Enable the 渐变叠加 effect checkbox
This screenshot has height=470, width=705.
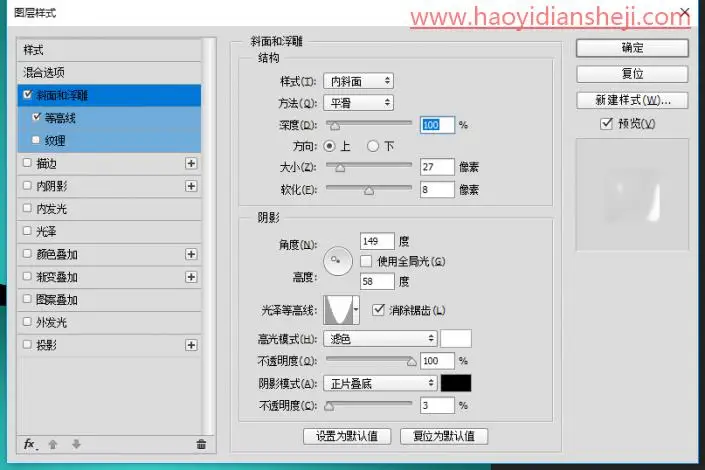point(27,276)
